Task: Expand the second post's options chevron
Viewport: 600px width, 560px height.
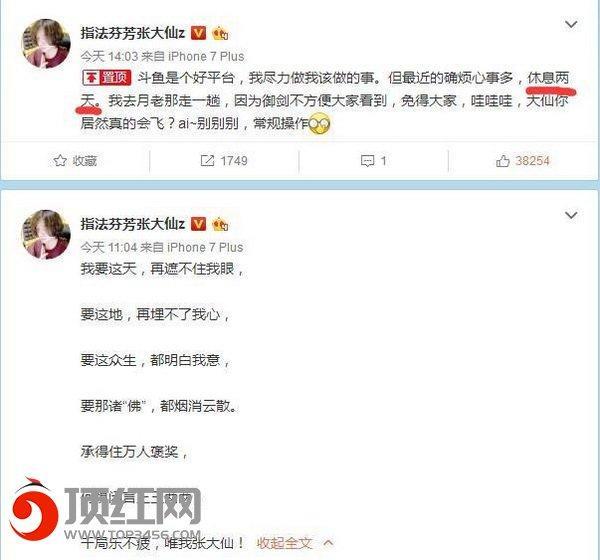Action: pos(571,215)
